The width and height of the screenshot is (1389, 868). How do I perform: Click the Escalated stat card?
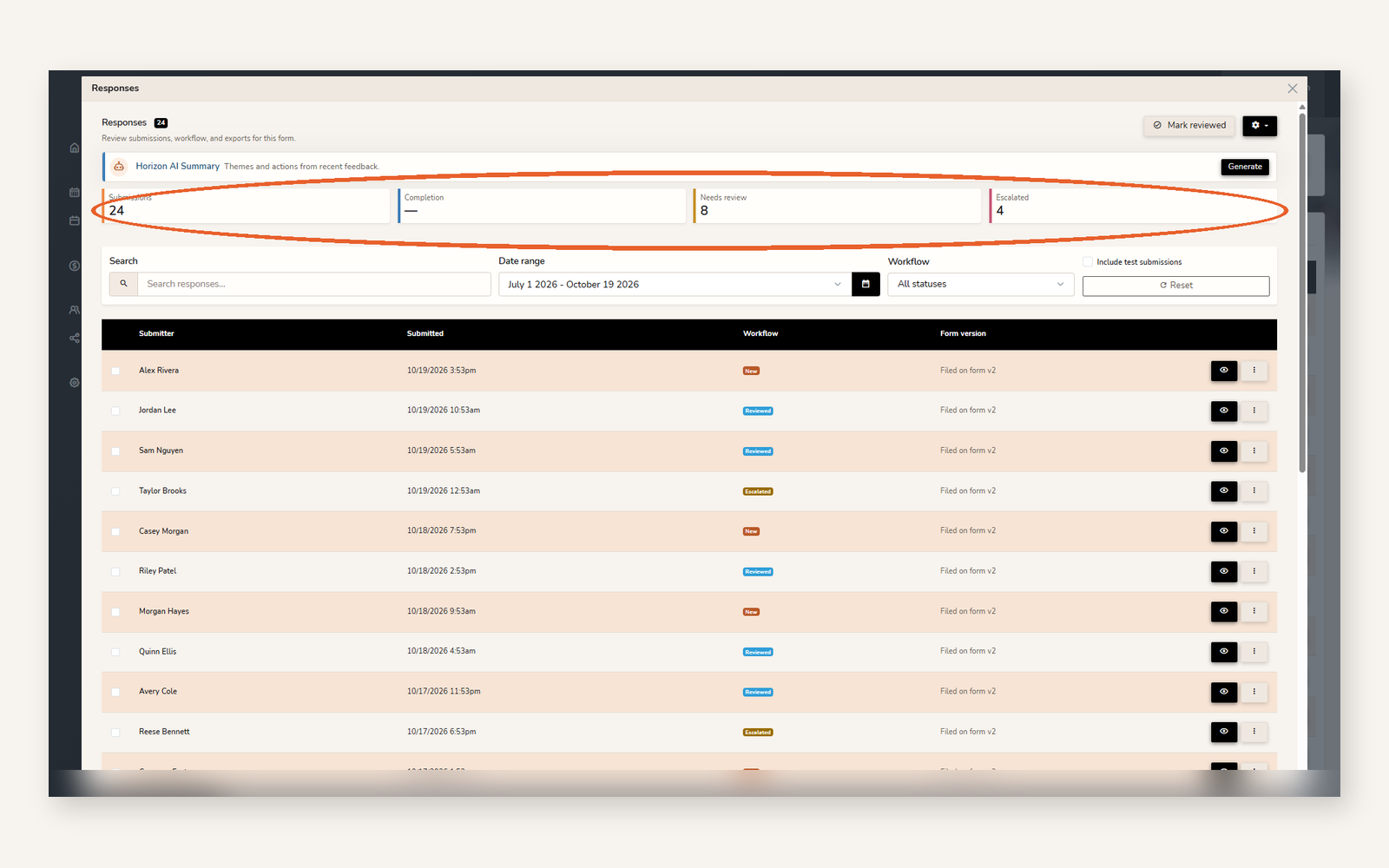1133,206
